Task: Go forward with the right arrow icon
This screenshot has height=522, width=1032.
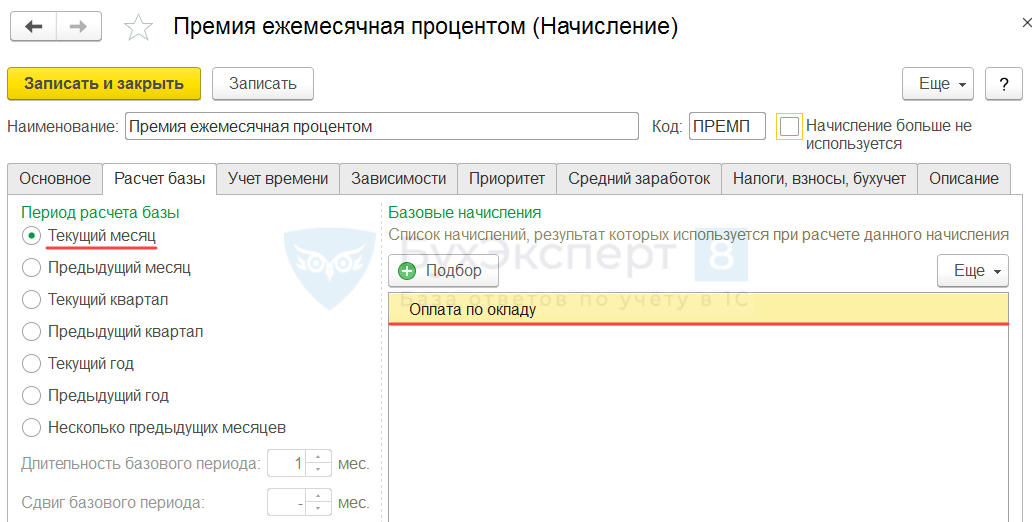Action: [79, 27]
